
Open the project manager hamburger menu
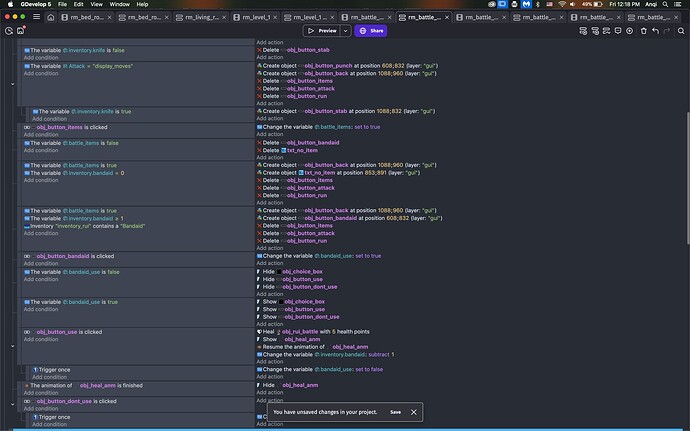pyautogui.click(x=37, y=17)
